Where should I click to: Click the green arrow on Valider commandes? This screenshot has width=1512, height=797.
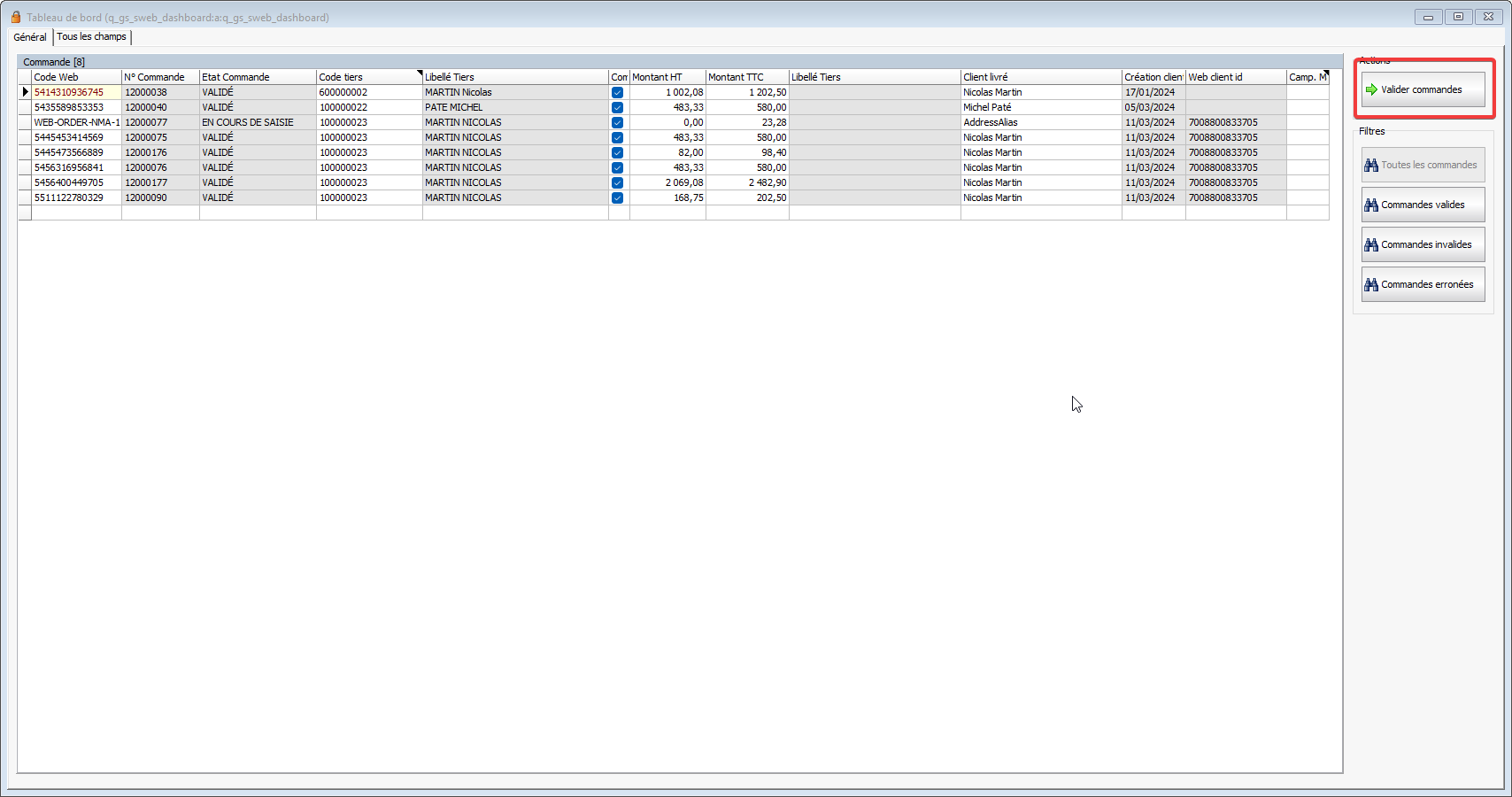coord(1371,89)
